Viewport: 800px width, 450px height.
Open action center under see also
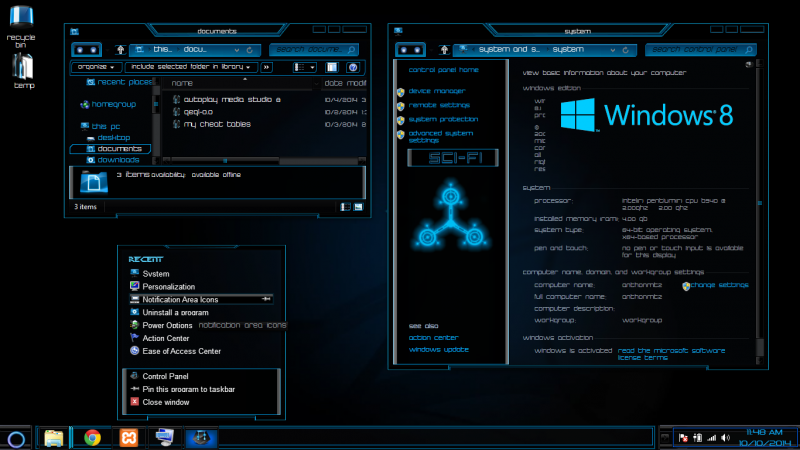[x=434, y=338]
